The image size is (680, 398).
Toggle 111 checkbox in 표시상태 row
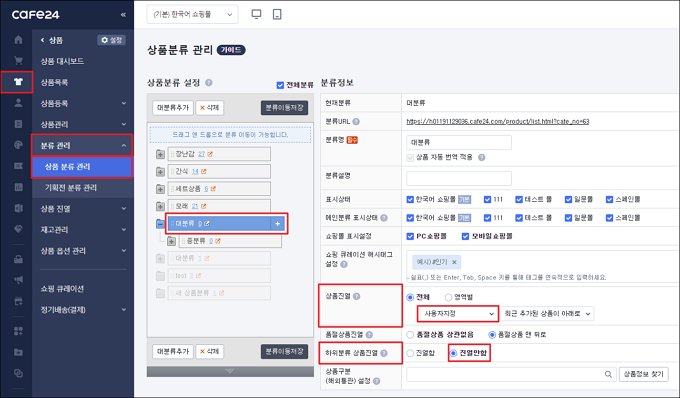(x=487, y=199)
